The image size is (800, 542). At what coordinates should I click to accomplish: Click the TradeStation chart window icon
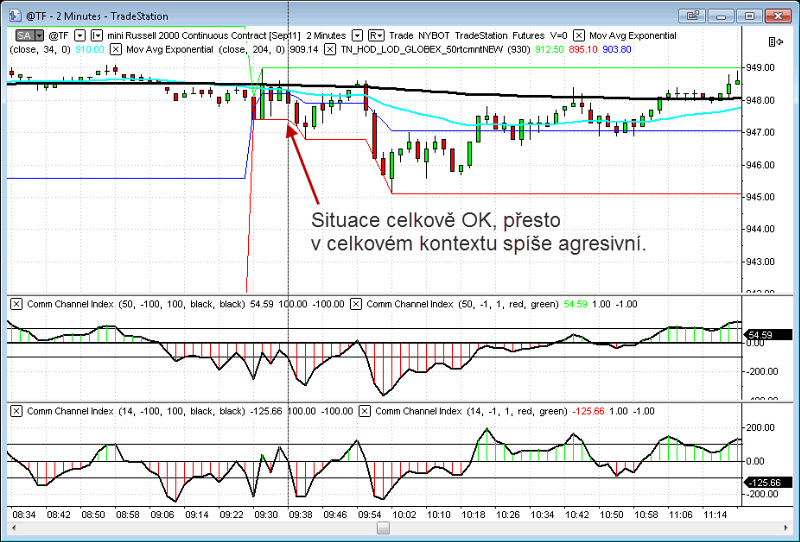pyautogui.click(x=14, y=16)
